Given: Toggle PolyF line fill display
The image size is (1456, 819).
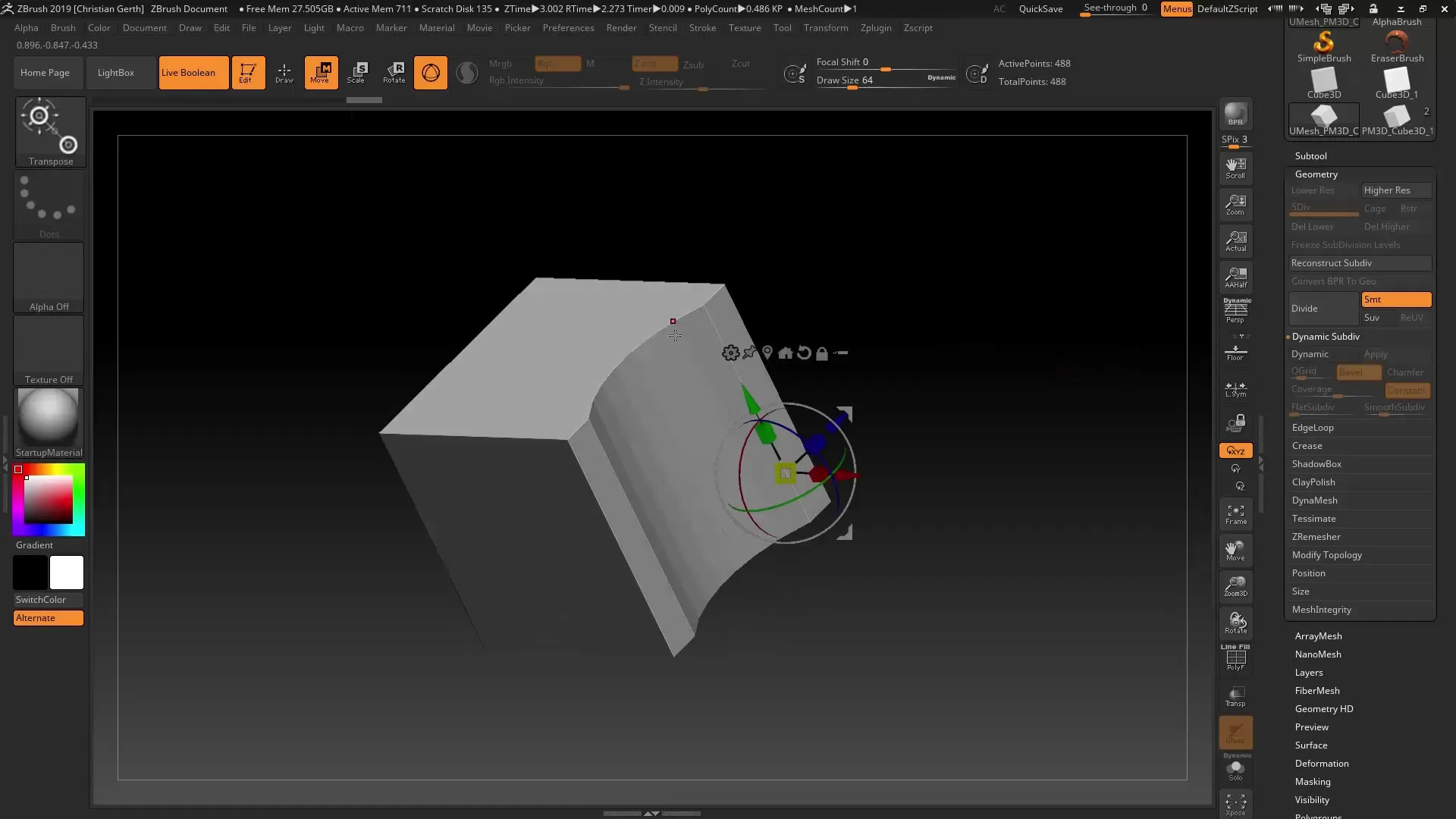Looking at the screenshot, I should coord(1235,658).
